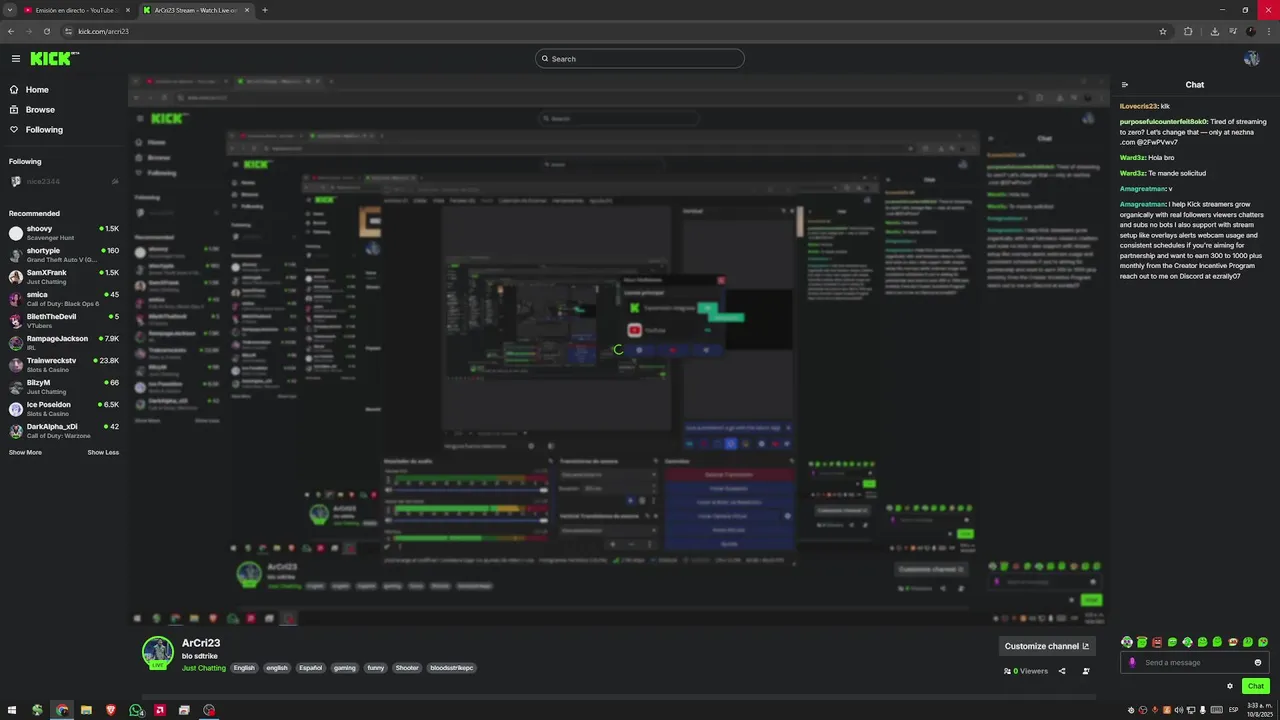This screenshot has width=1280, height=720.
Task: Open the tab search dropdown arrow
Action: [x=9, y=10]
